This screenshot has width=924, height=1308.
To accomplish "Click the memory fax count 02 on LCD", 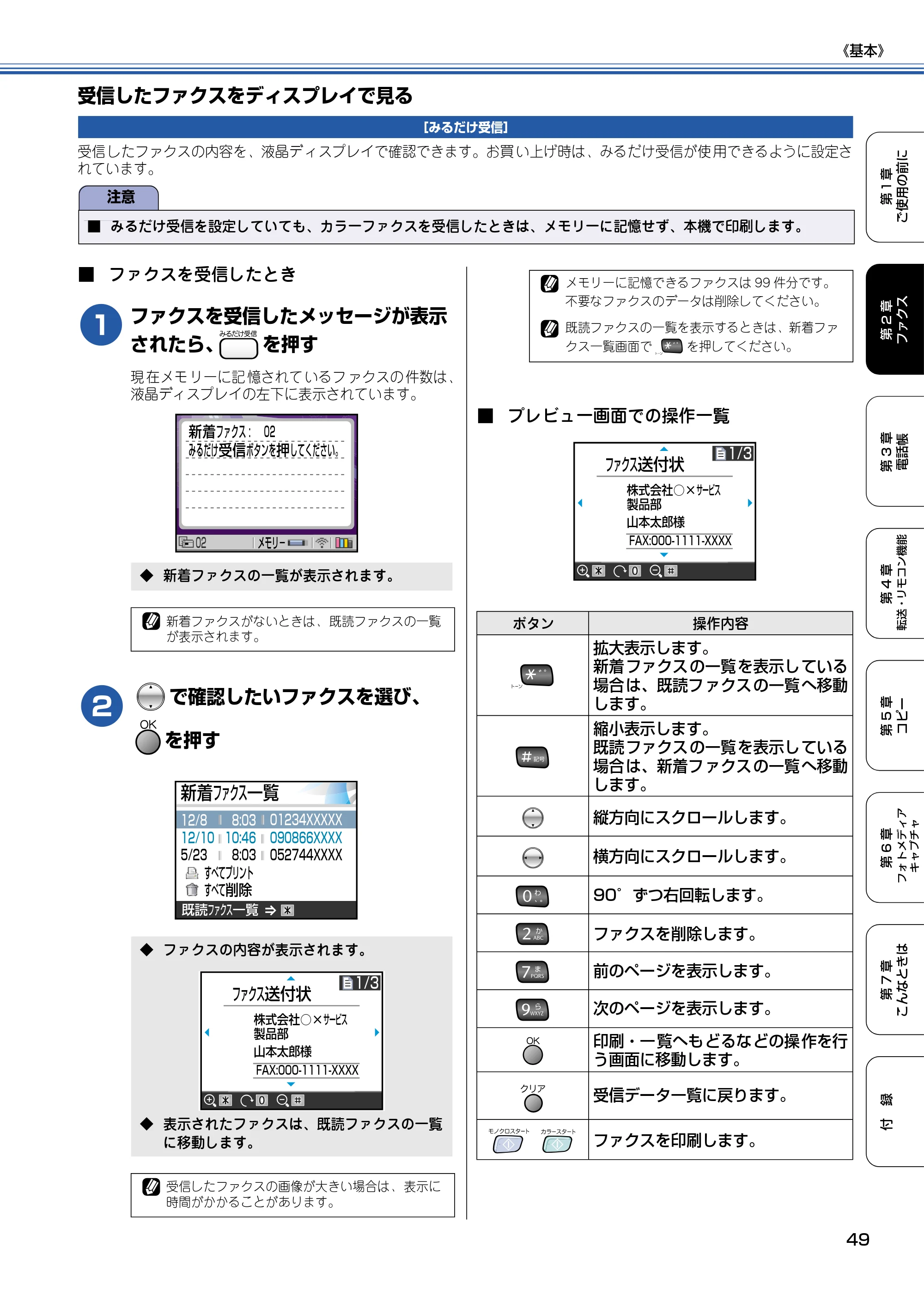I will pos(193,543).
